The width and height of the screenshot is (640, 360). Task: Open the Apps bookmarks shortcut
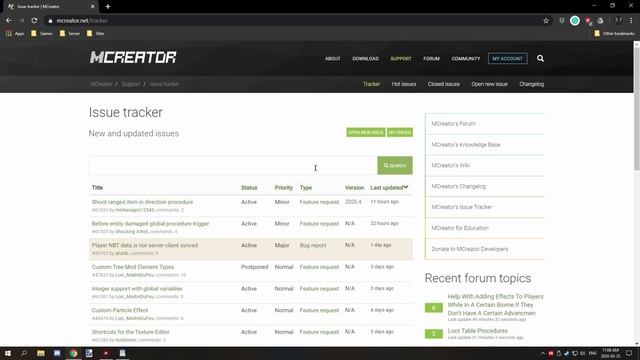pos(15,33)
